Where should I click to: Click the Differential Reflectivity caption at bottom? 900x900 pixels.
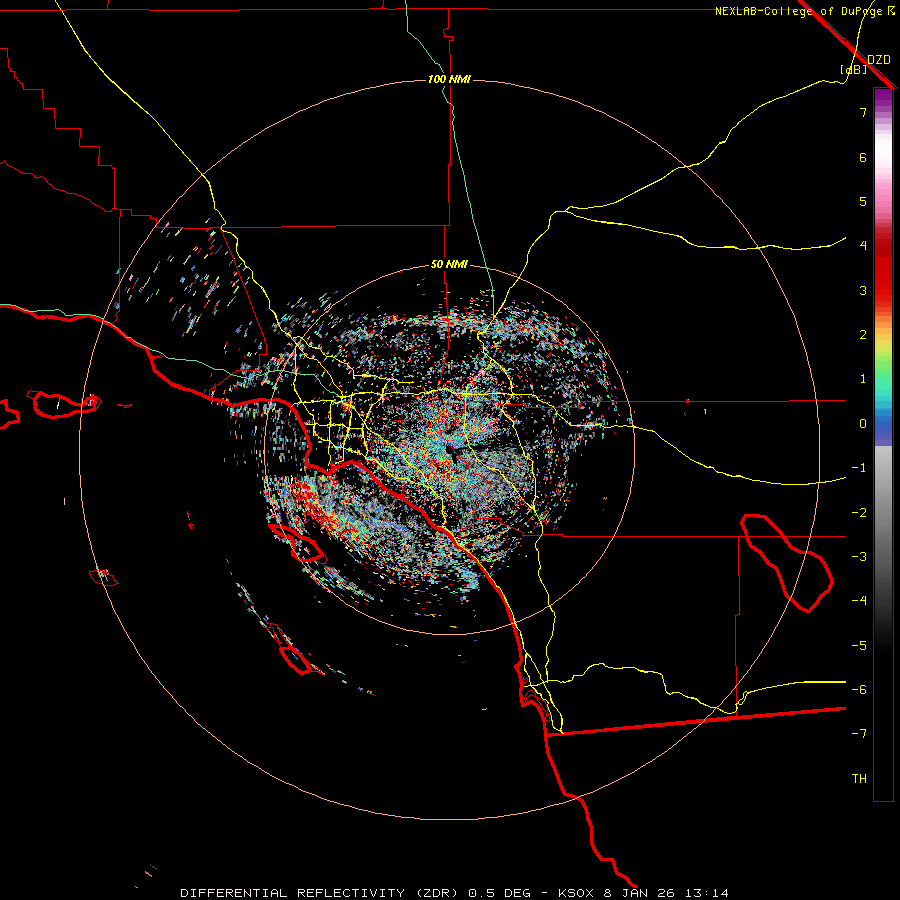coord(455,893)
